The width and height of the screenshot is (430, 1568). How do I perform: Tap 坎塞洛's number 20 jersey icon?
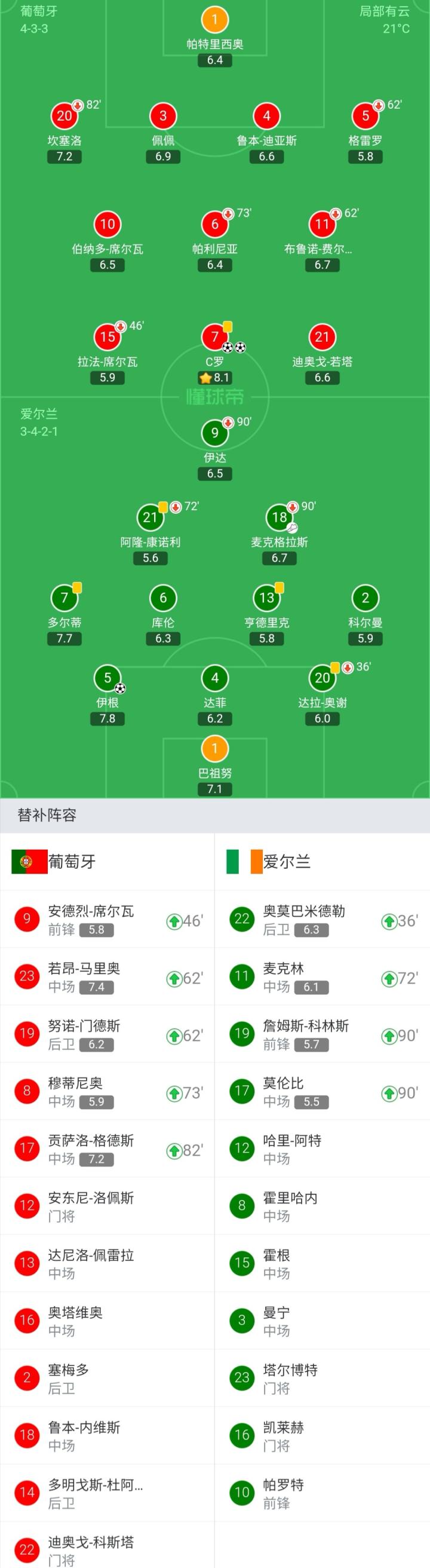(x=64, y=116)
